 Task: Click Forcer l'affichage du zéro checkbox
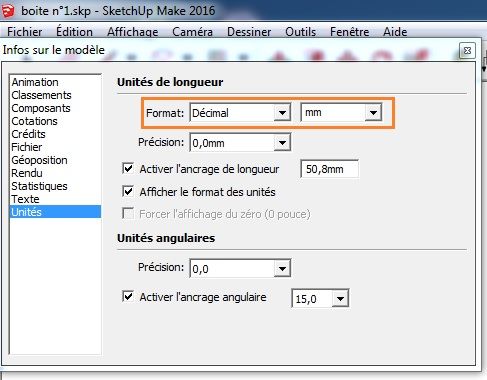[x=128, y=214]
